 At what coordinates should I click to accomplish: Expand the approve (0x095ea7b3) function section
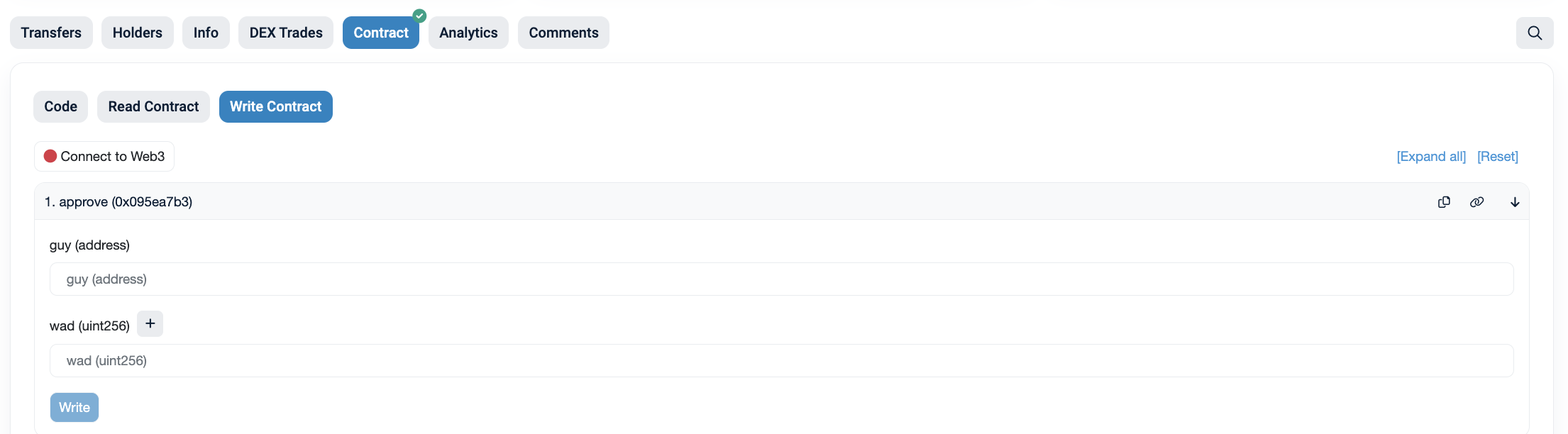pyautogui.click(x=119, y=201)
